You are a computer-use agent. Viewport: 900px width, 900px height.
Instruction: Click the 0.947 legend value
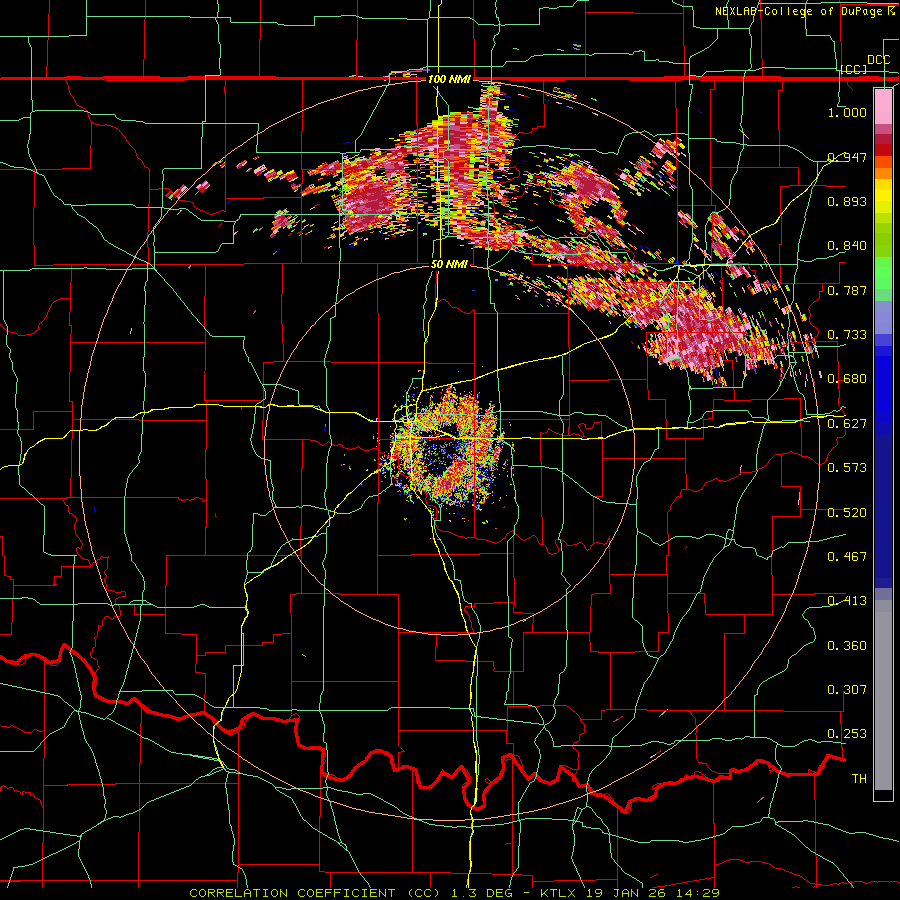pyautogui.click(x=847, y=157)
